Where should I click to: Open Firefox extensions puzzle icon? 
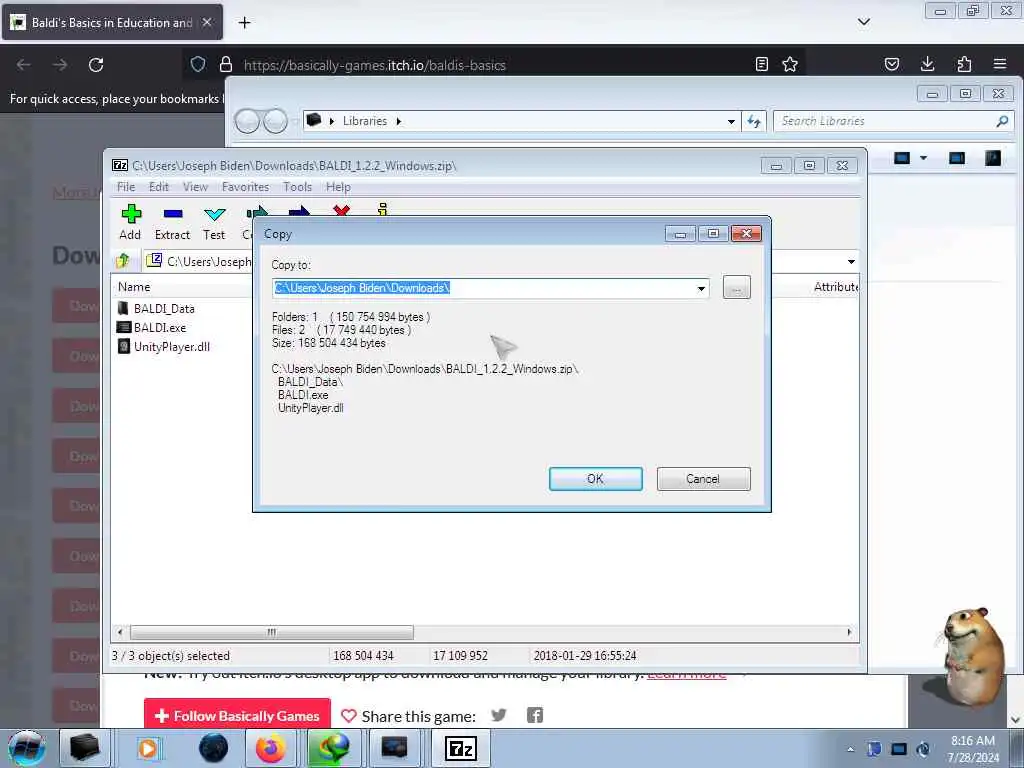pos(964,64)
